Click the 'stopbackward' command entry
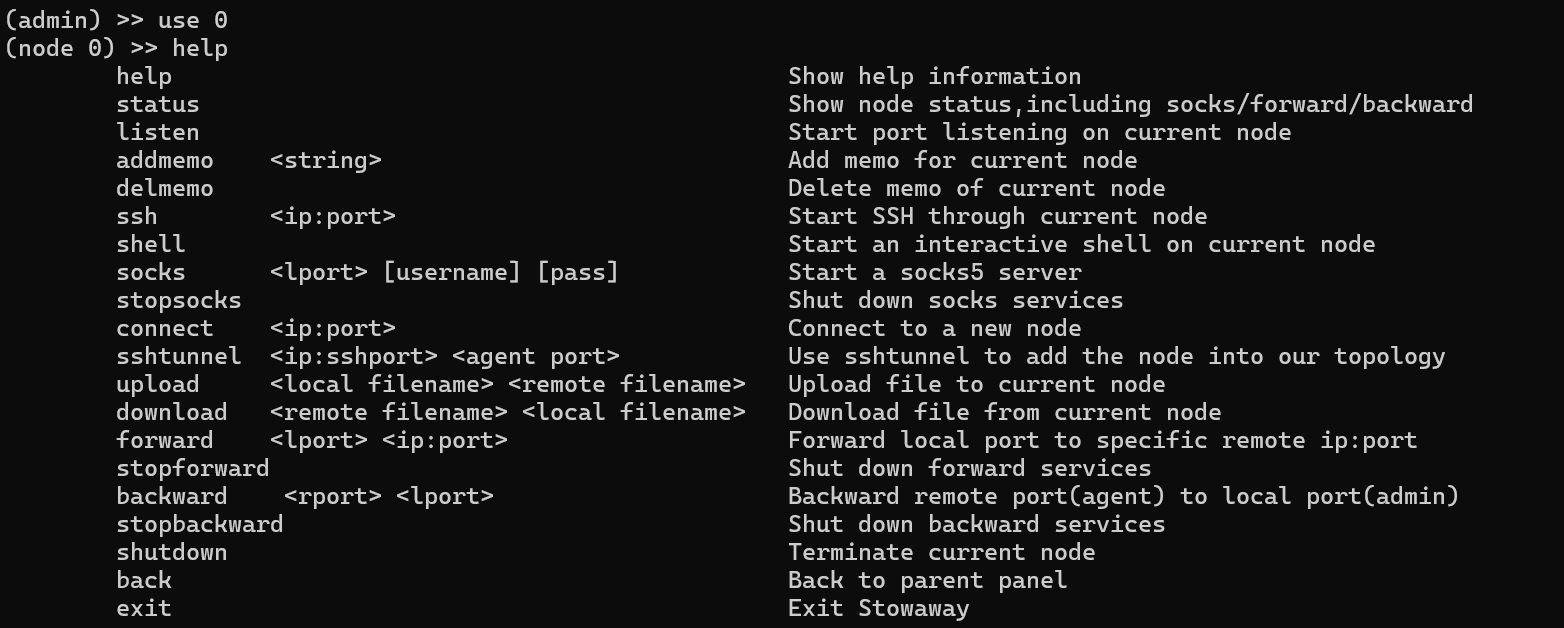 click(200, 524)
